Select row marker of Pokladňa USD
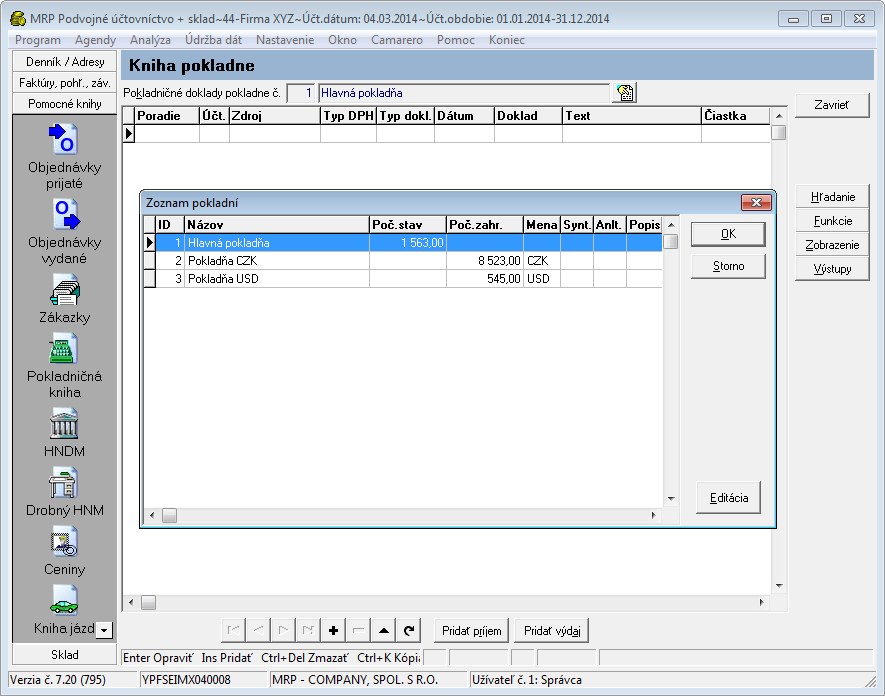 [x=150, y=279]
